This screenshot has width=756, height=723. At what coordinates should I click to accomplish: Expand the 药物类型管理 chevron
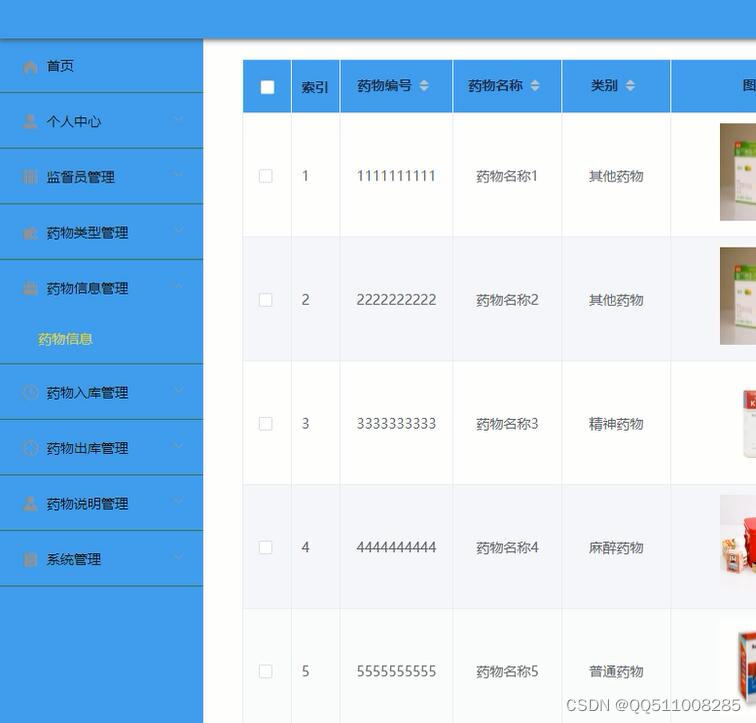click(x=178, y=230)
